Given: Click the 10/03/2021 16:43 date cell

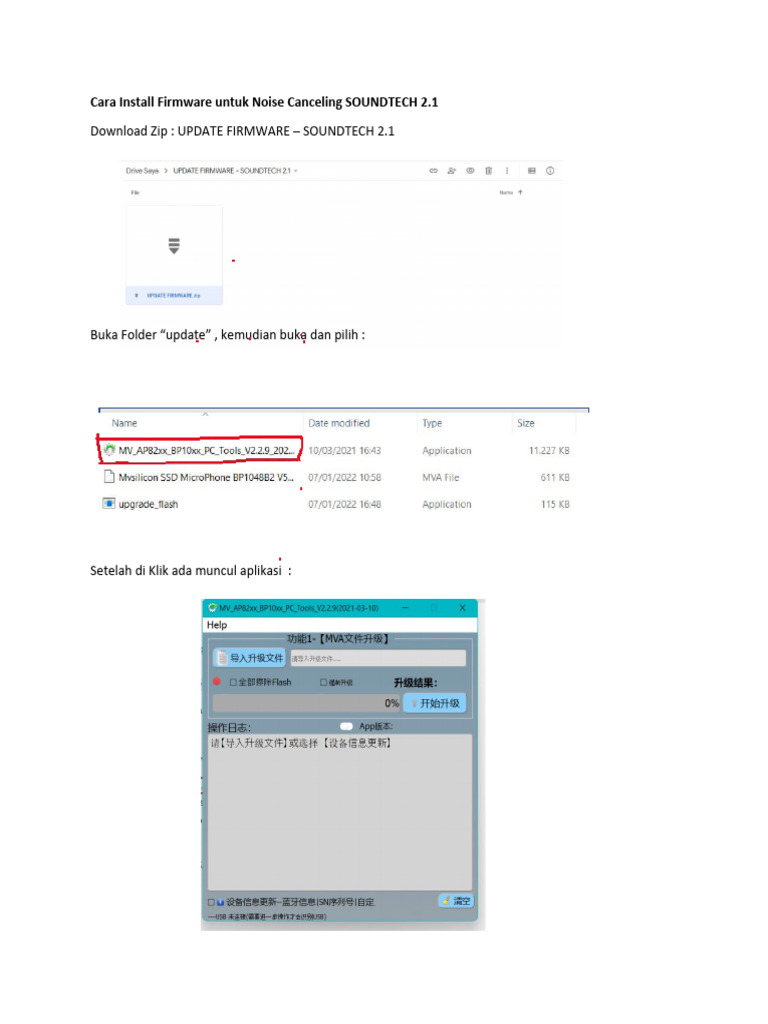Looking at the screenshot, I should click(344, 451).
